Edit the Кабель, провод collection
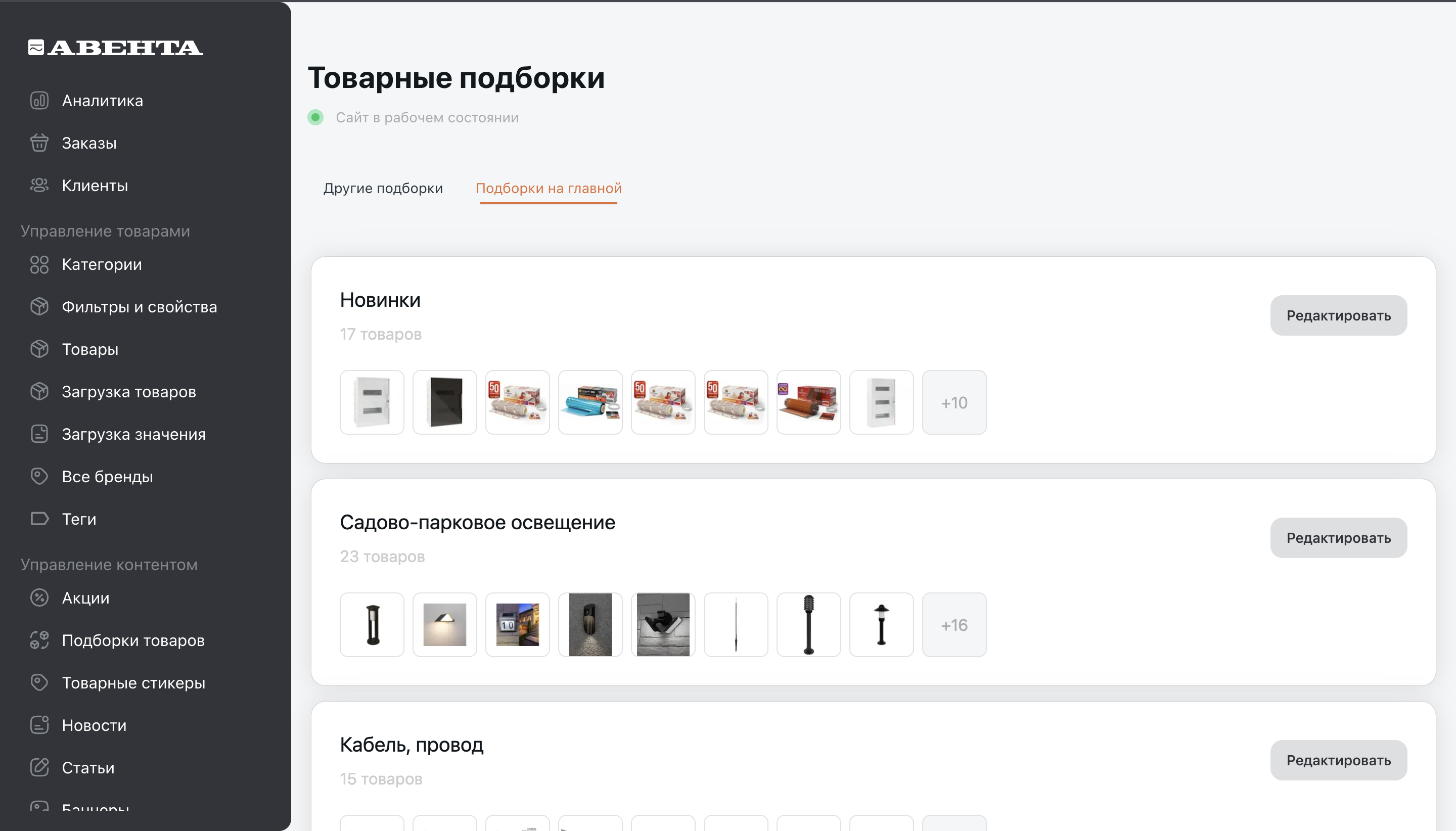Screen dimensions: 1456x831 1338,760
